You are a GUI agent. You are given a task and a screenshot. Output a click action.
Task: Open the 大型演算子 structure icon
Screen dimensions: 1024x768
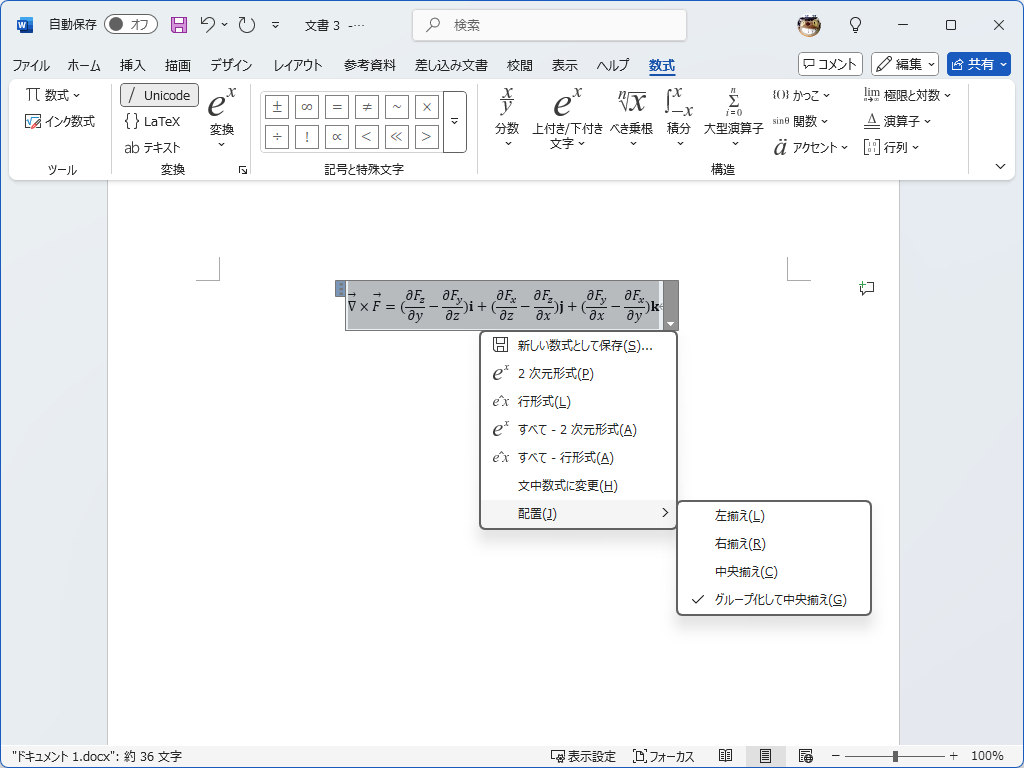pyautogui.click(x=734, y=120)
